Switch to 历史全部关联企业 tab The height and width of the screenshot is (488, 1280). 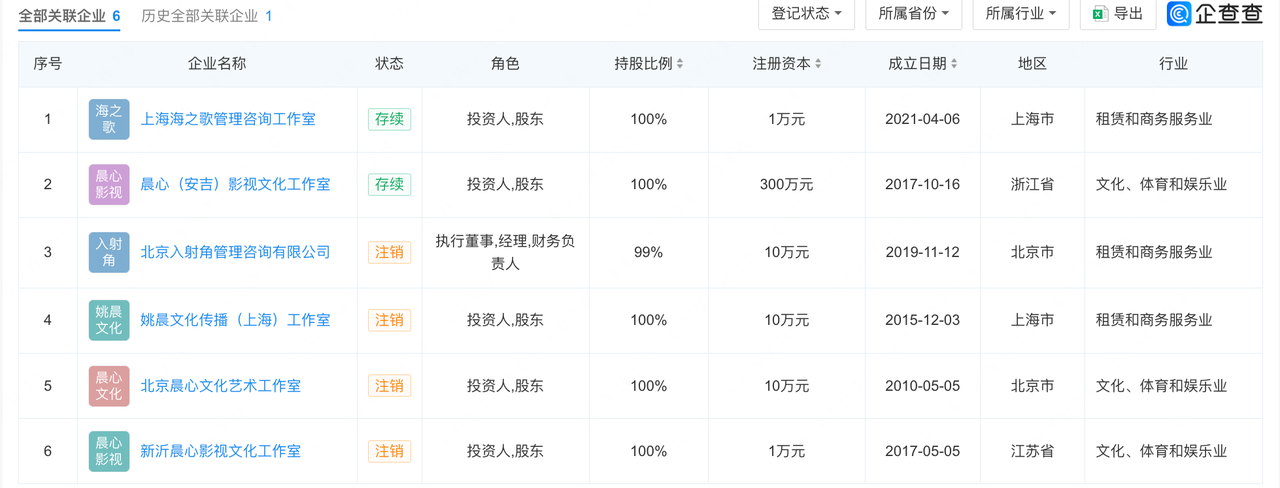tap(207, 16)
